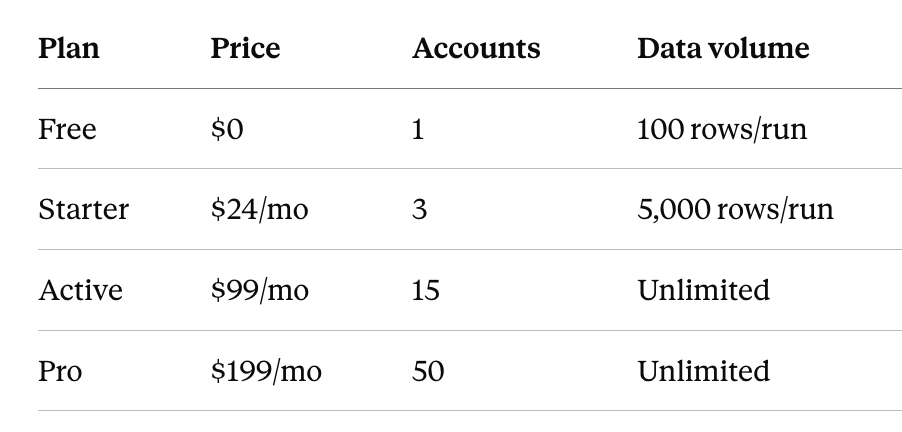The image size is (902, 432).
Task: Click the $0 price cell
Action: pos(227,129)
